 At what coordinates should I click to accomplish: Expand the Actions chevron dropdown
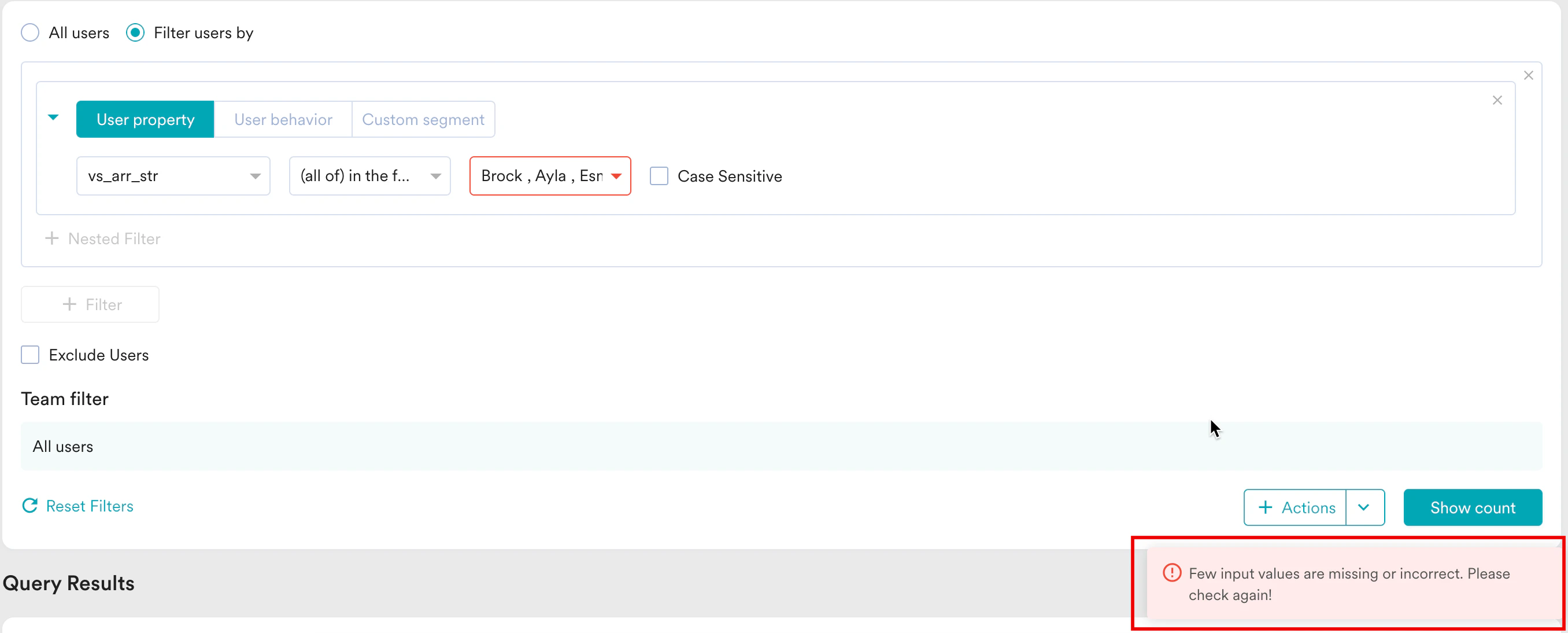click(x=1363, y=507)
